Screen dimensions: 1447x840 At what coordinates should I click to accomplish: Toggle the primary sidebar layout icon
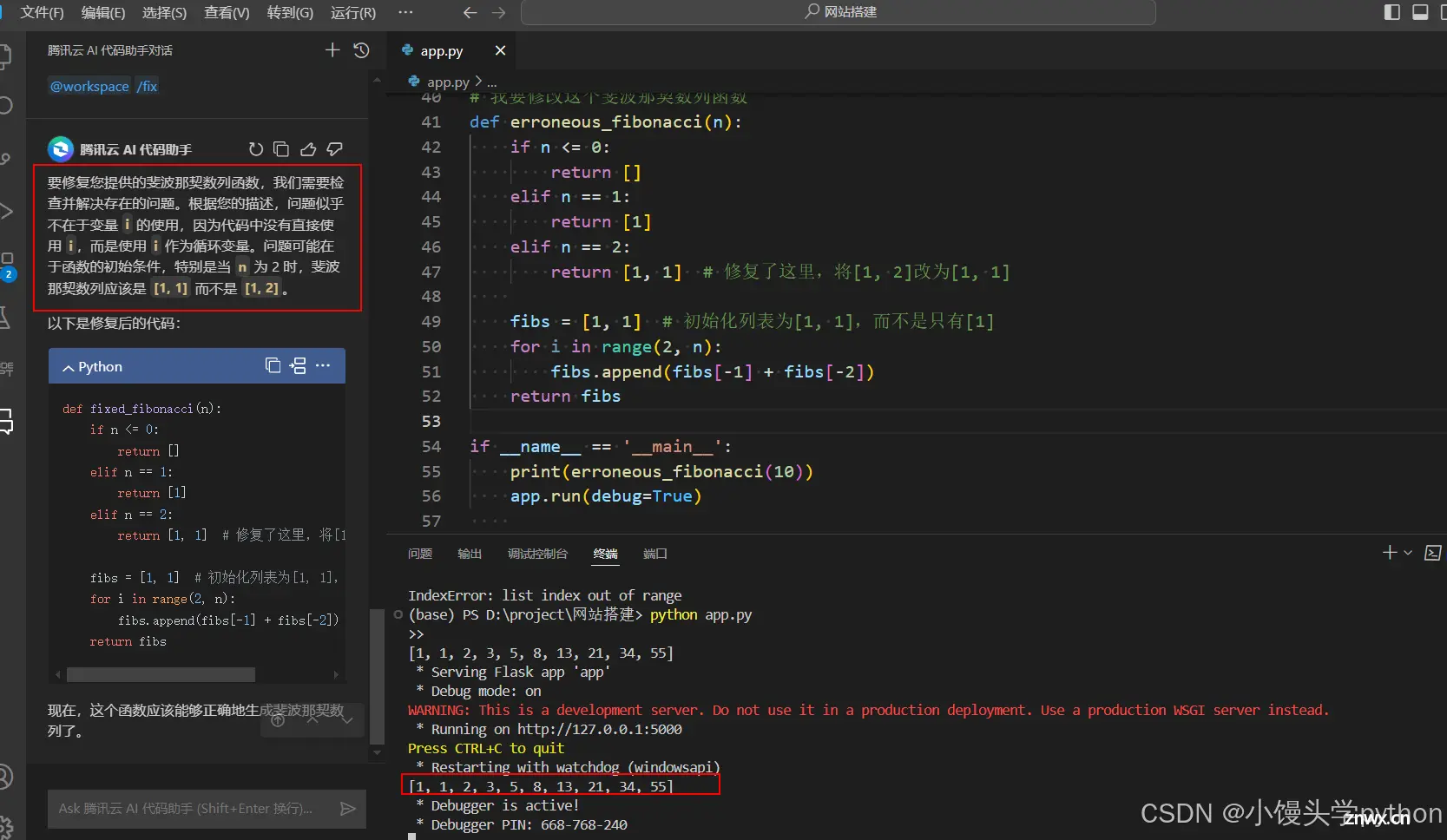[1391, 12]
